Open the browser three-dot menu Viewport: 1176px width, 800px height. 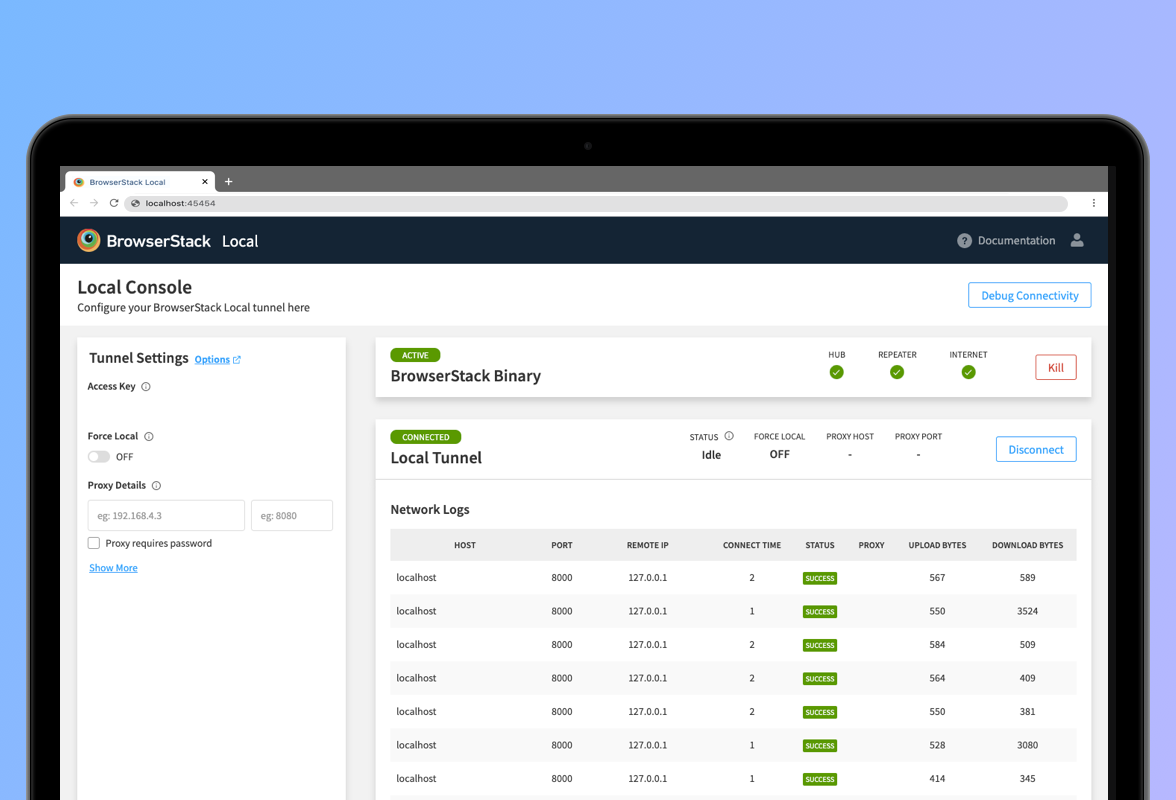point(1093,203)
